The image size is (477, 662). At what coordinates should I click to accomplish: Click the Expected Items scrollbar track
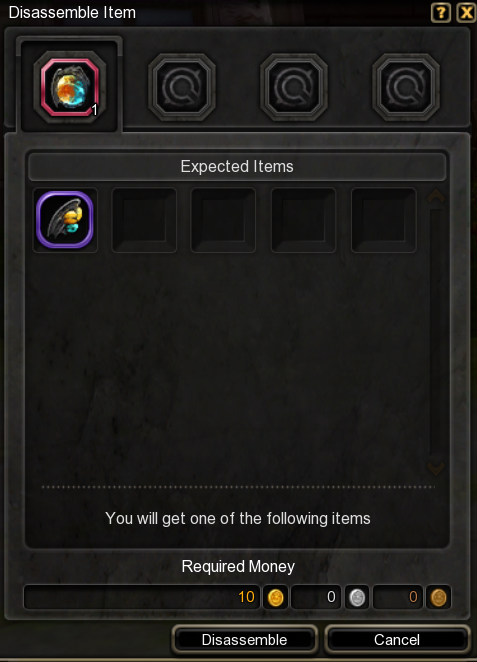click(x=436, y=331)
